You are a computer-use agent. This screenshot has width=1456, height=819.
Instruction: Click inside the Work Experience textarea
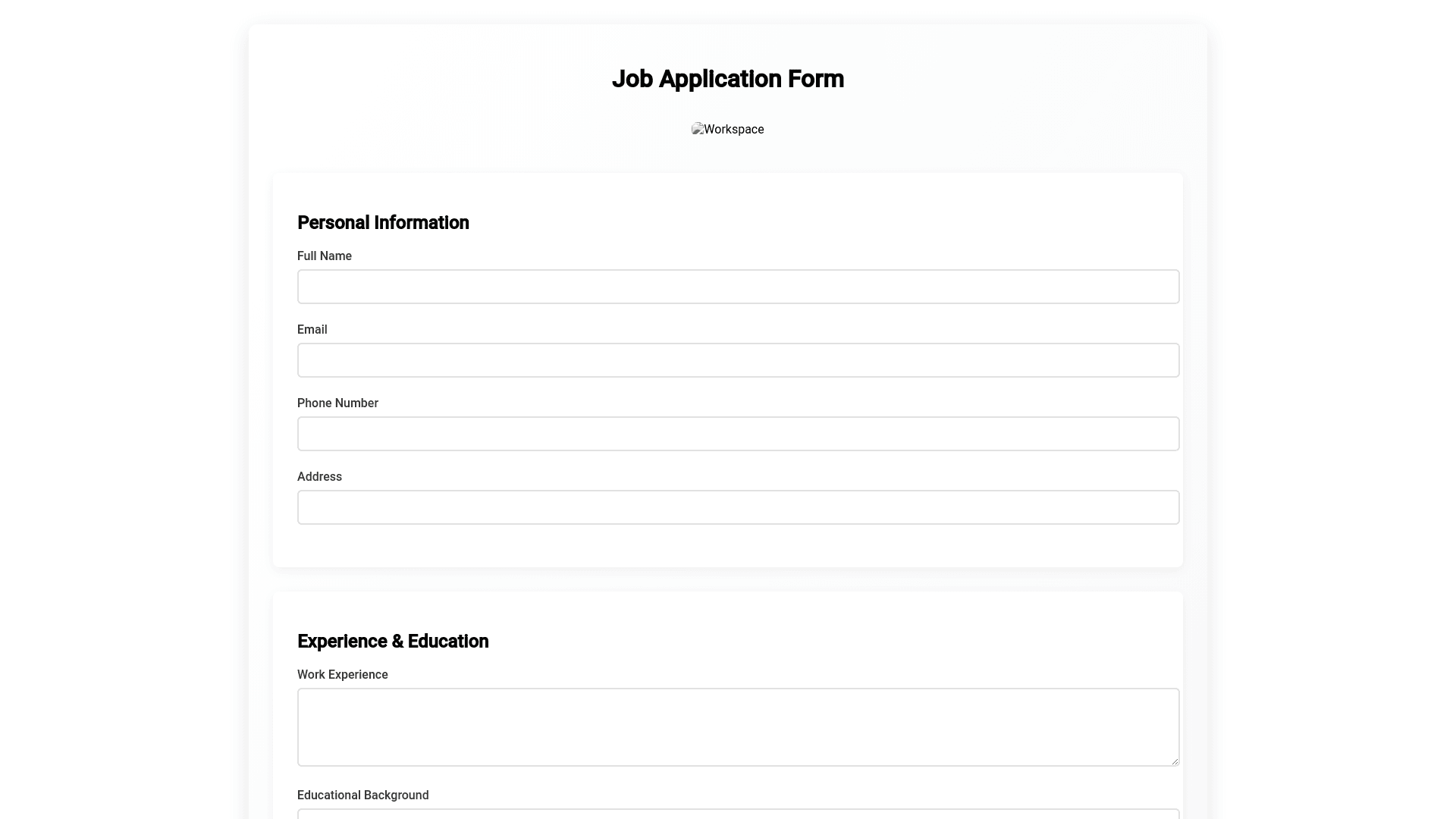[738, 726]
